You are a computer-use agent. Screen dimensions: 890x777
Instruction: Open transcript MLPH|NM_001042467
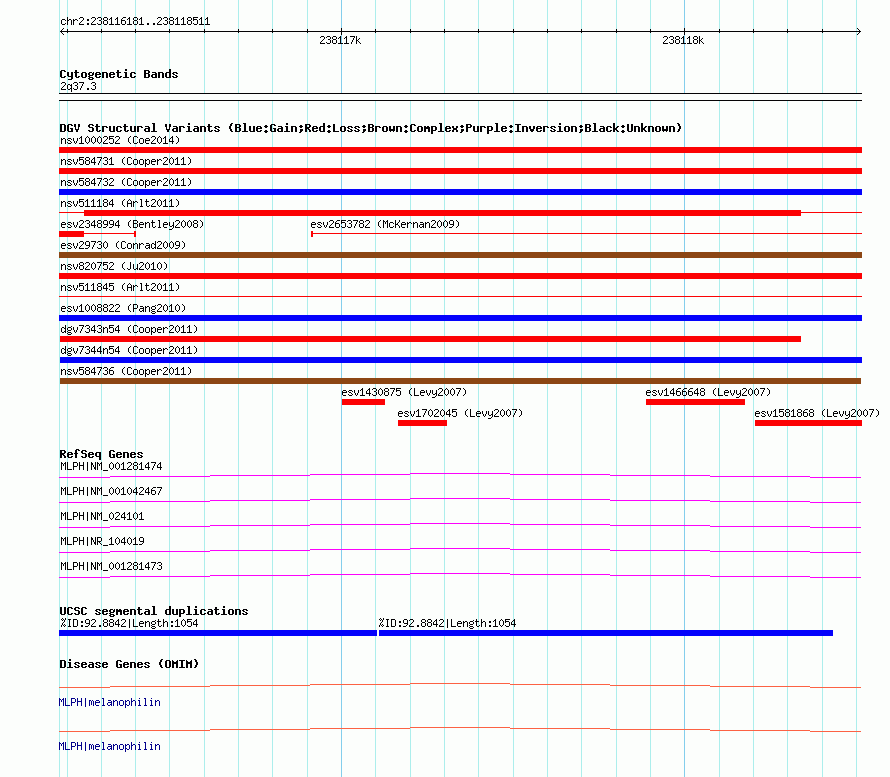(x=111, y=492)
